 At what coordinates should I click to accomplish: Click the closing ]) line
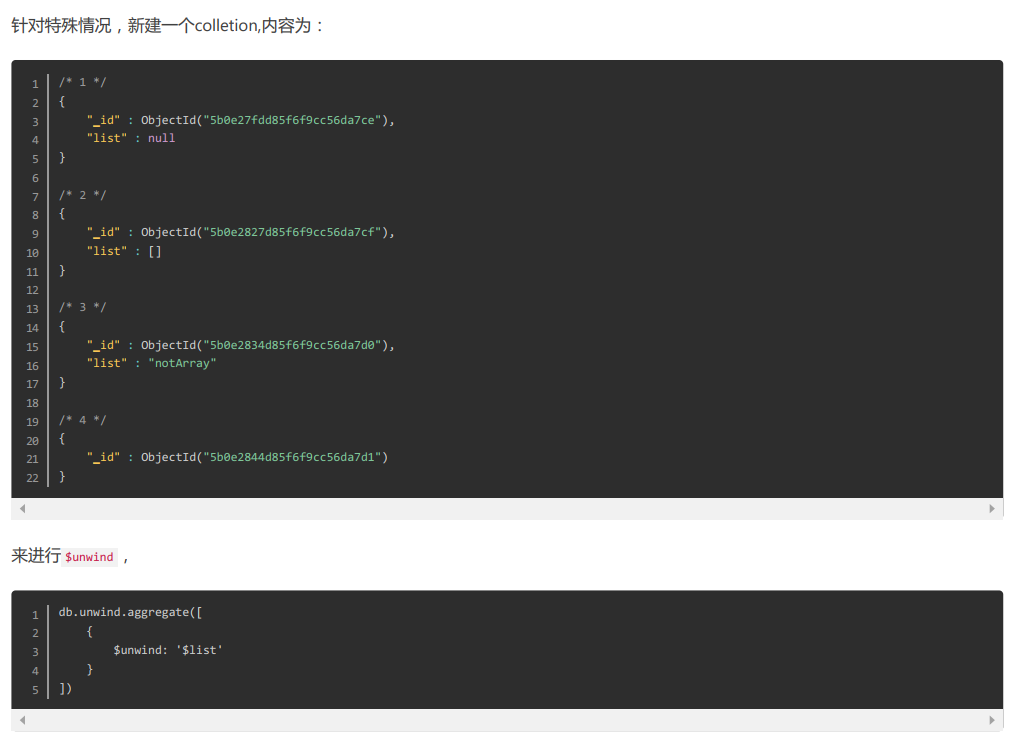pos(65,688)
